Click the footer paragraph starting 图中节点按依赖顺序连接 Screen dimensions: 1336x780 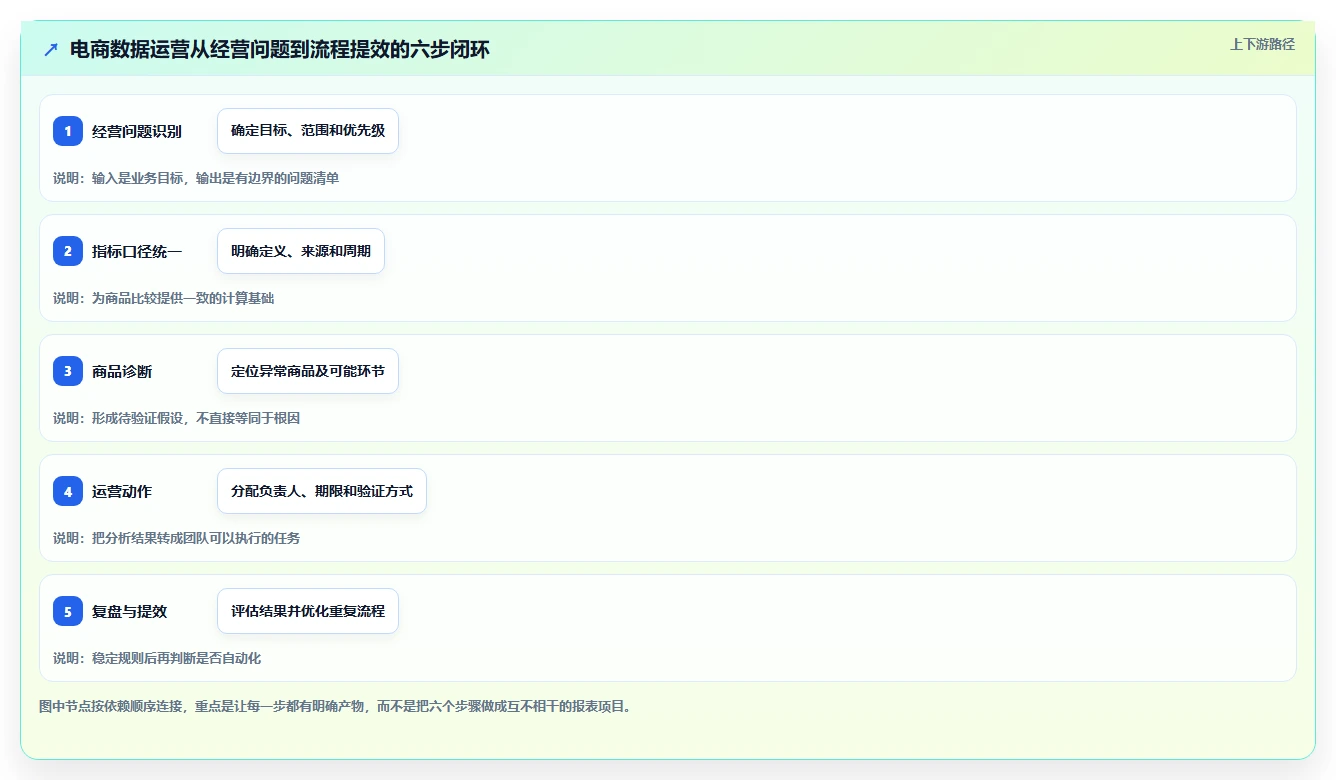(x=335, y=706)
